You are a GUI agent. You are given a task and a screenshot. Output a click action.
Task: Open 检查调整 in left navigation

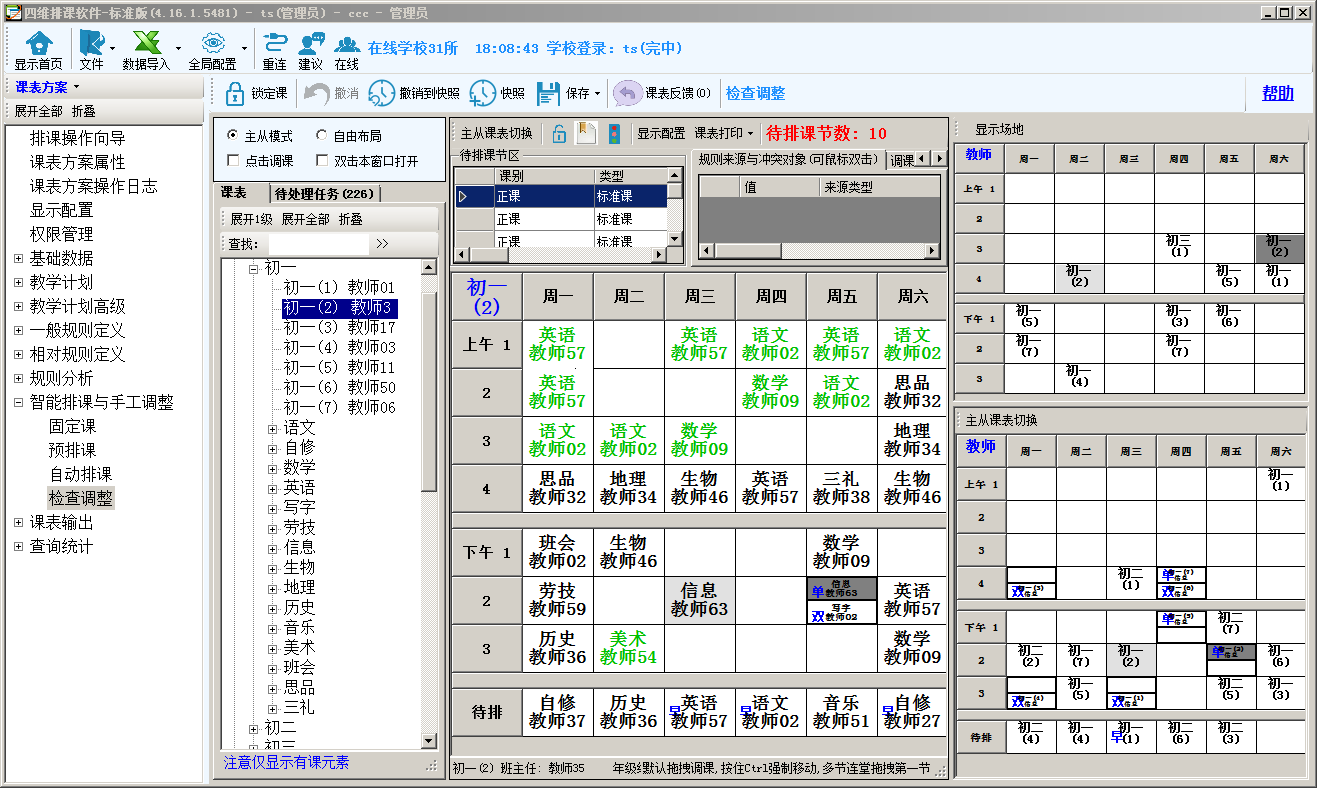[x=81, y=498]
